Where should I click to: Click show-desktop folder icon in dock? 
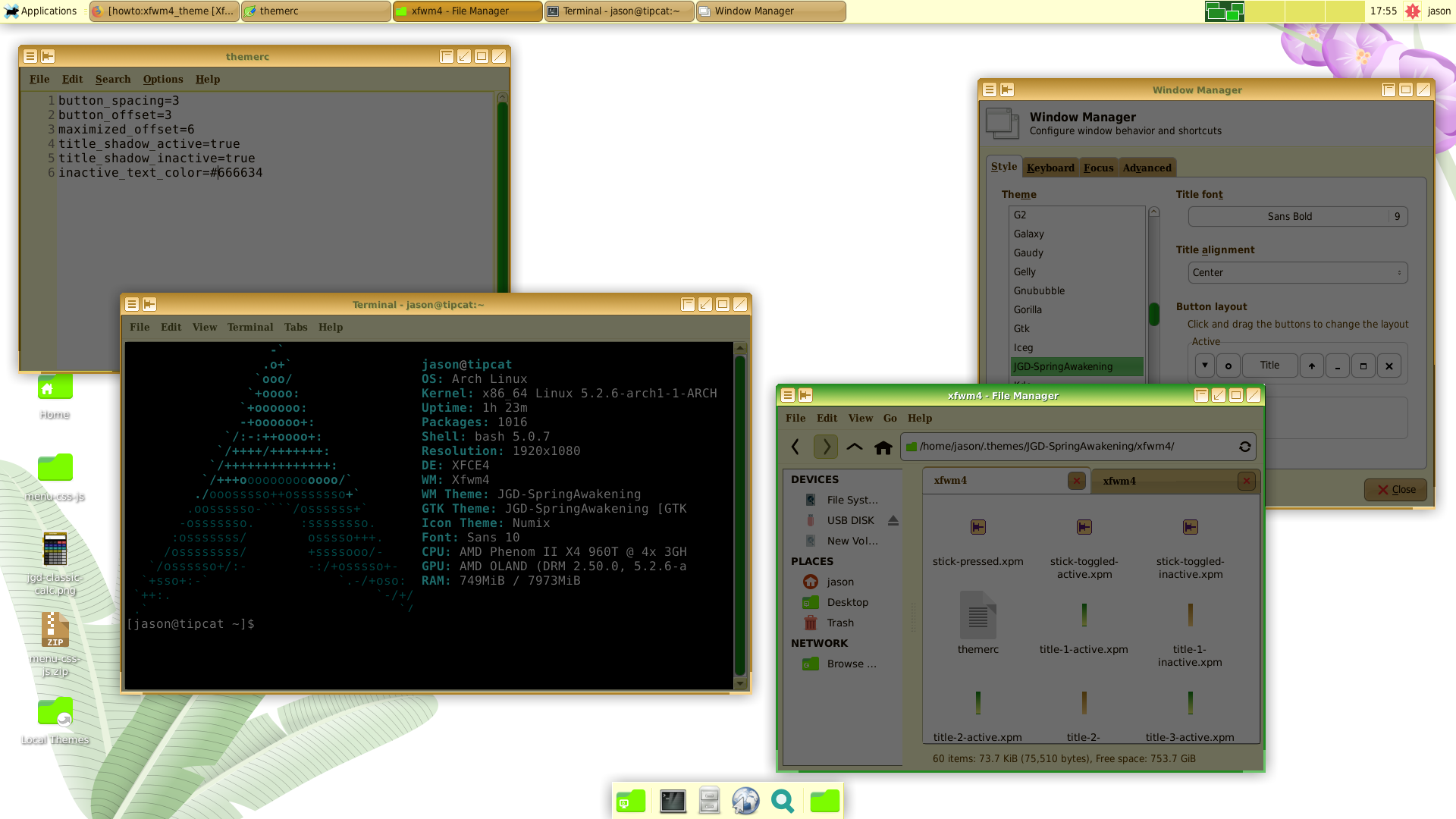(x=630, y=801)
